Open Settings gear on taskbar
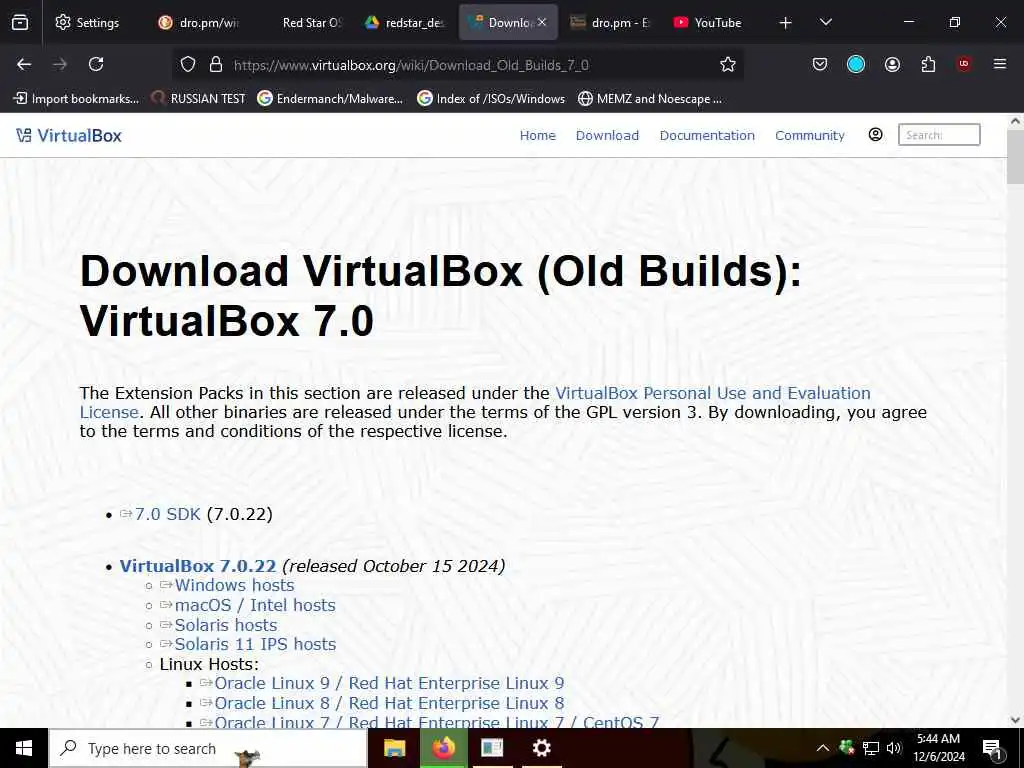 pos(541,748)
